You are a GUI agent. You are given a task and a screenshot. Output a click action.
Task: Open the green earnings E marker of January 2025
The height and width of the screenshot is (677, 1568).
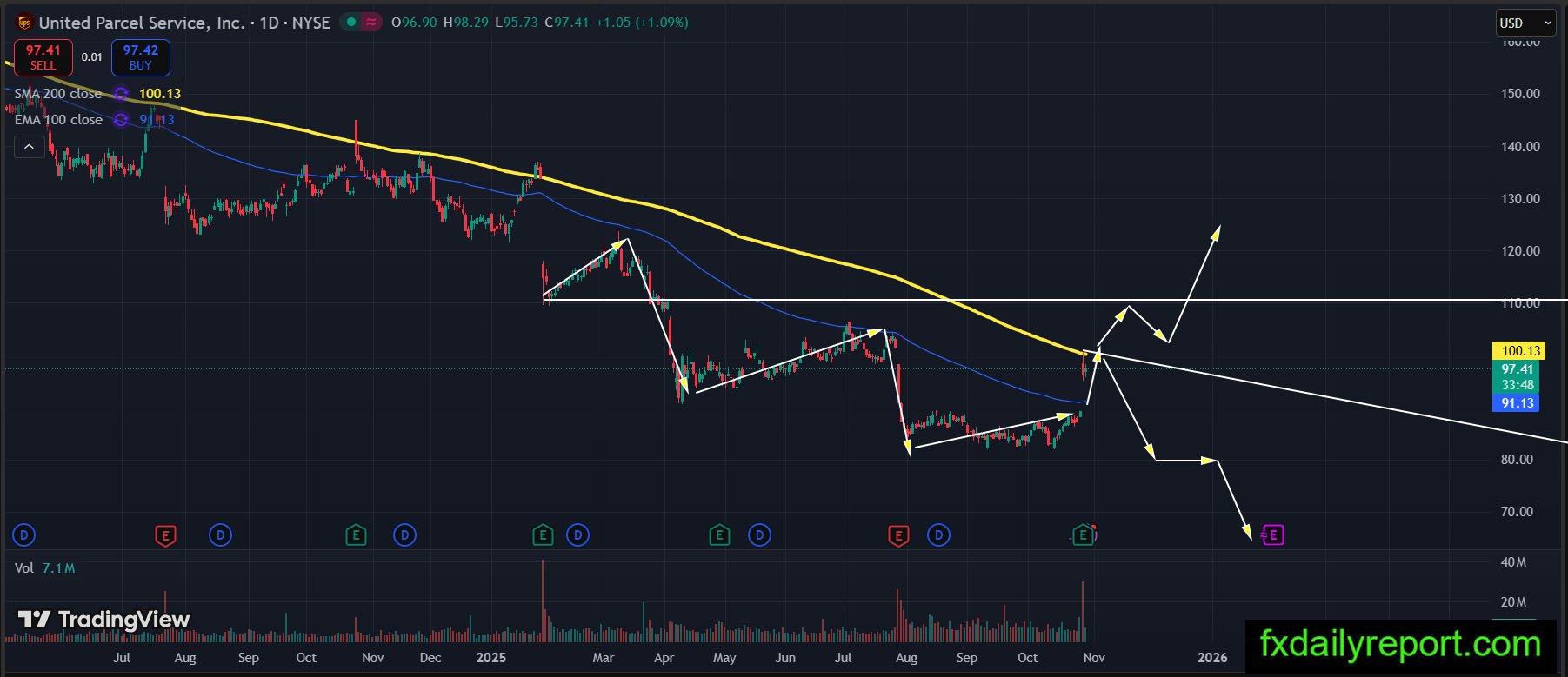[x=543, y=534]
